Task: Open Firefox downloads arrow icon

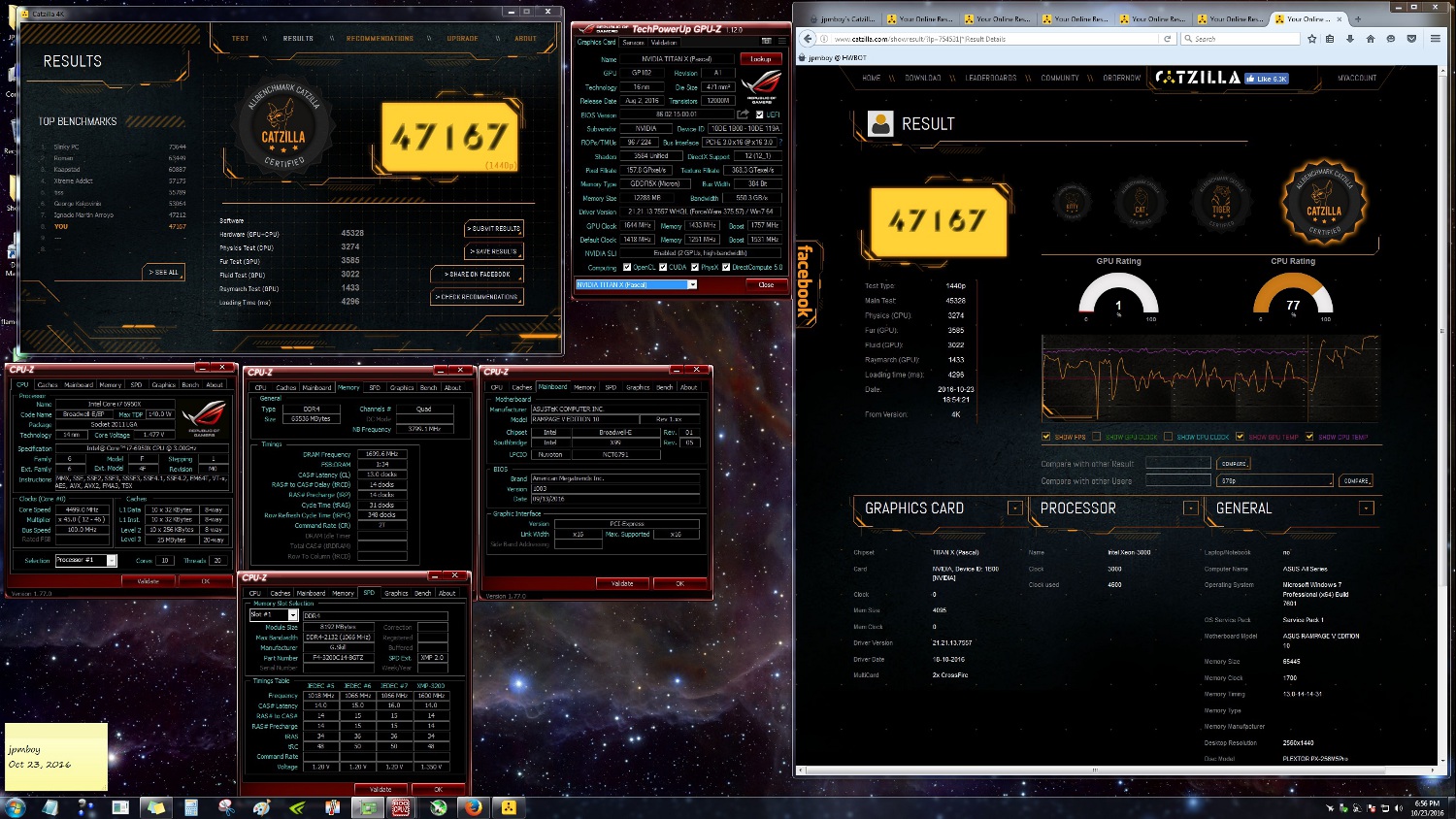Action: tap(1351, 39)
